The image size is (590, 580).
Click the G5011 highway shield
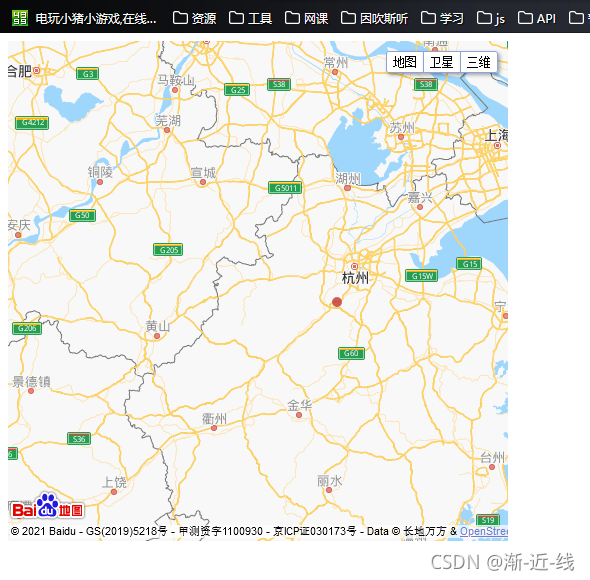point(285,187)
